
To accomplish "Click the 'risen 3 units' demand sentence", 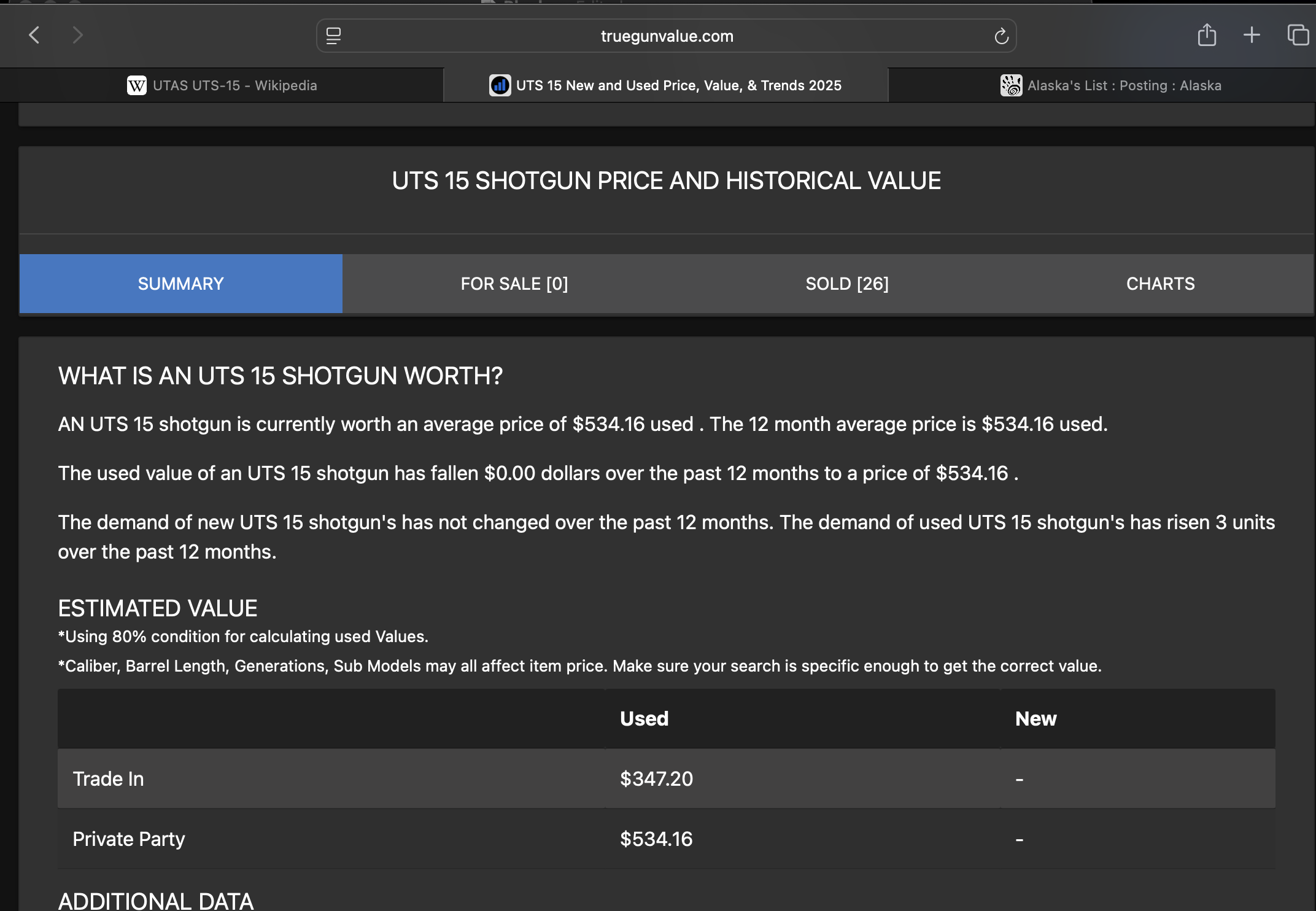I will pos(667,537).
